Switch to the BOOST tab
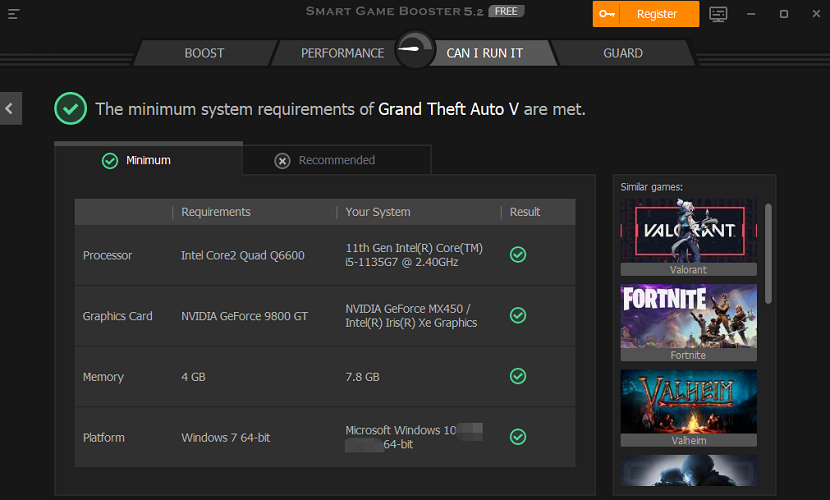830x500 pixels. 204,53
